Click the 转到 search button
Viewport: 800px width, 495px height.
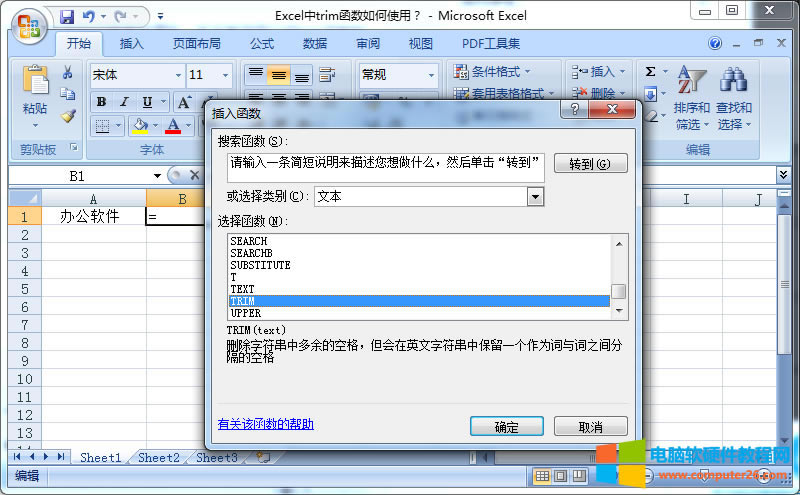[590, 164]
